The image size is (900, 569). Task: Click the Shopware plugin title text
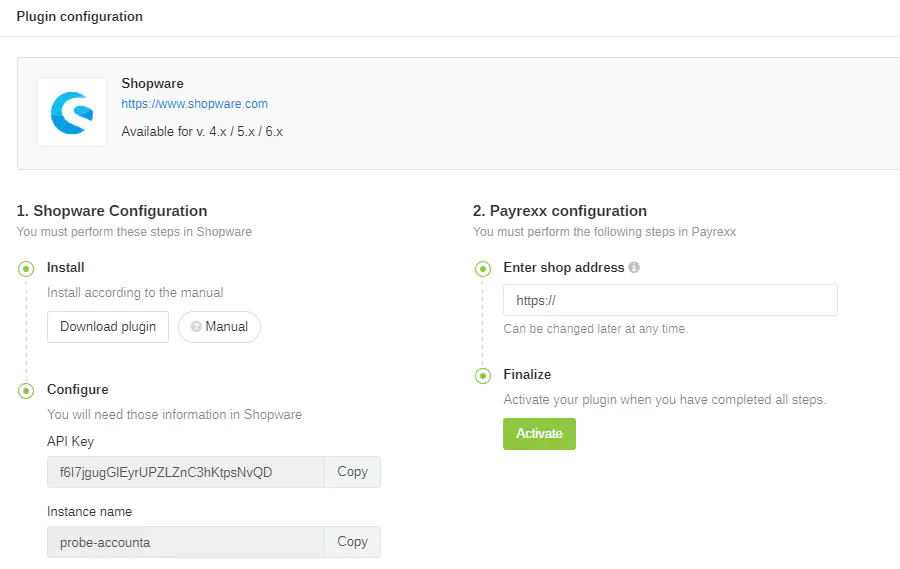pyautogui.click(x=152, y=84)
